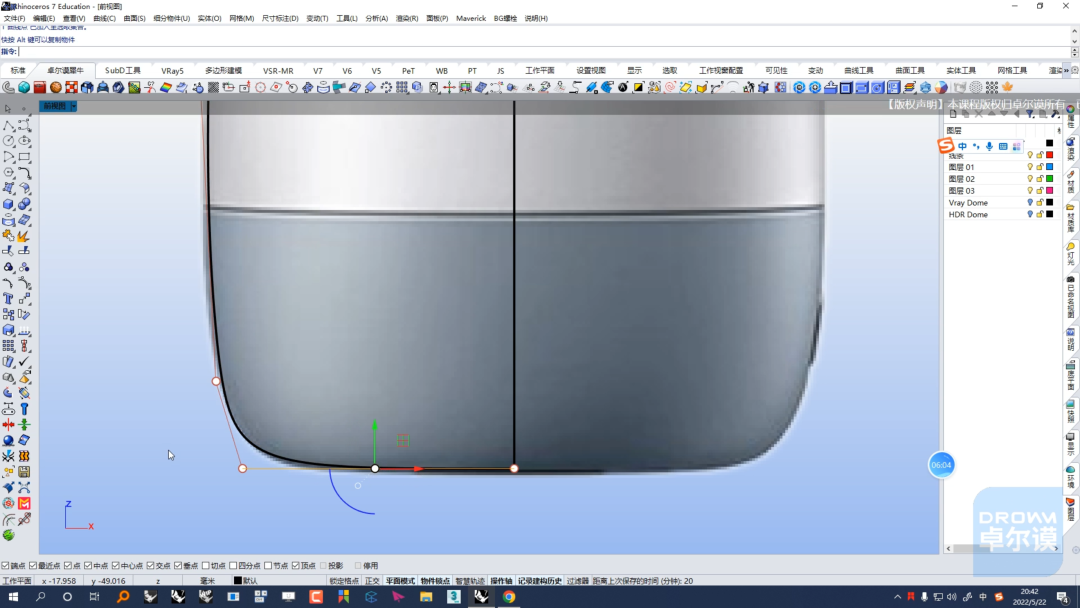Click the new layer icon in layers panel
The width and height of the screenshot is (1080, 608).
[953, 114]
